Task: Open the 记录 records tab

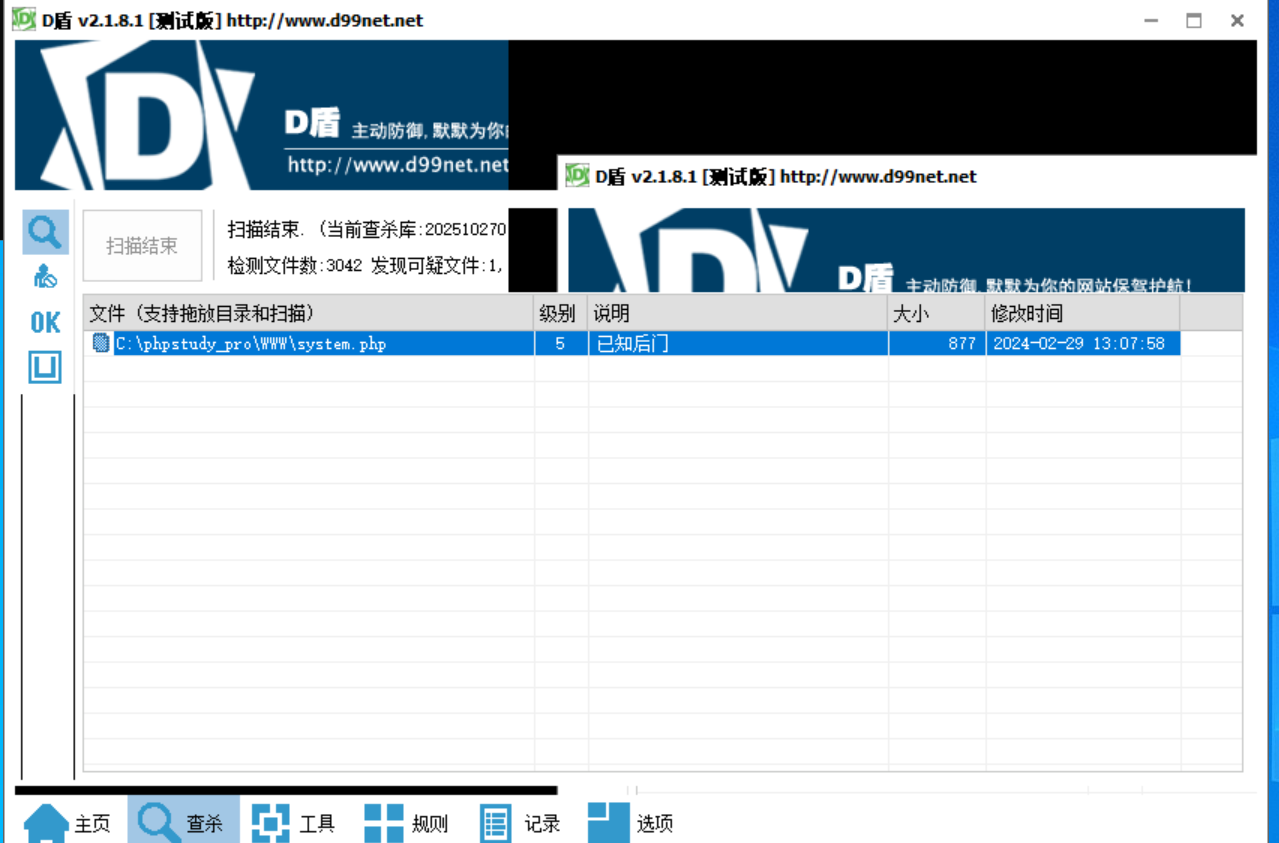Action: pos(520,823)
